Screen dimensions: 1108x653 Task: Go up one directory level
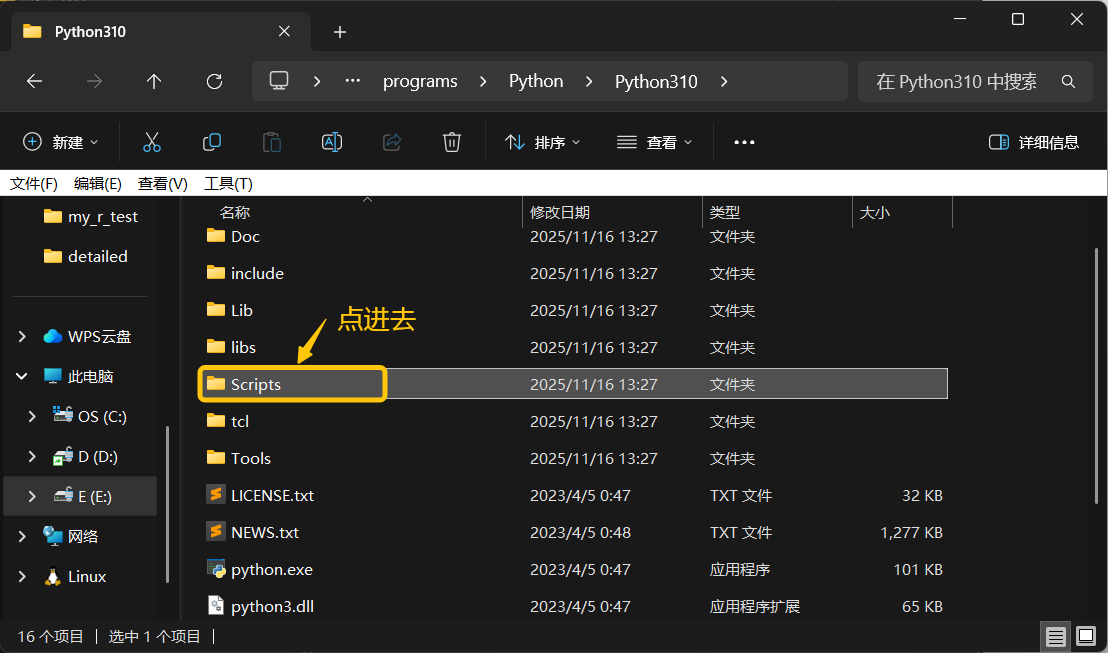click(x=154, y=82)
